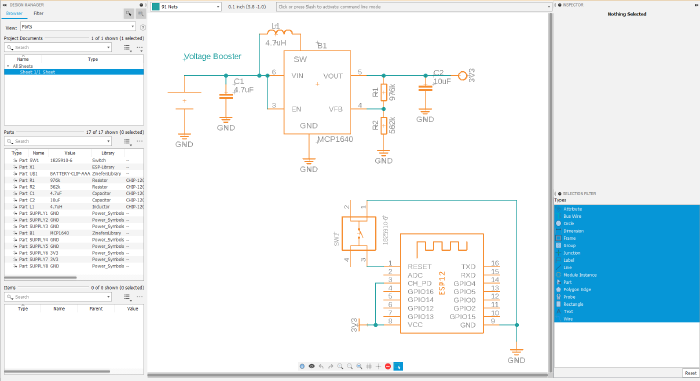700x381 pixels.
Task: Click the Undo arrow in bottom toolbar
Action: point(321,366)
